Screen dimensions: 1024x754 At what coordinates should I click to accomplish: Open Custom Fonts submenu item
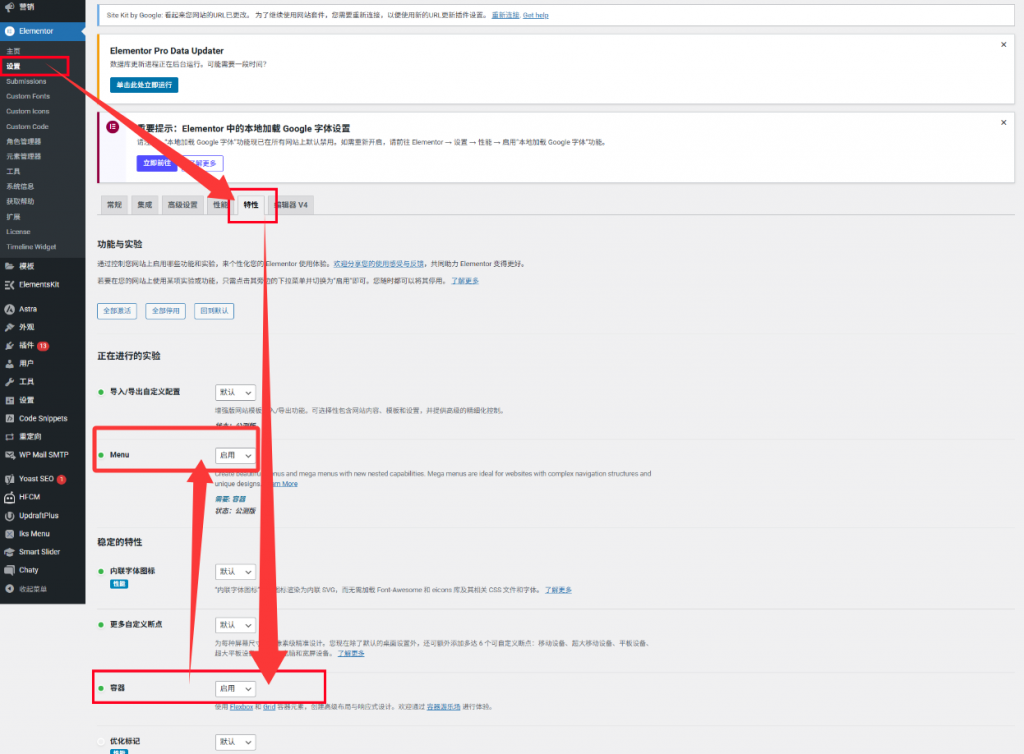pos(28,96)
